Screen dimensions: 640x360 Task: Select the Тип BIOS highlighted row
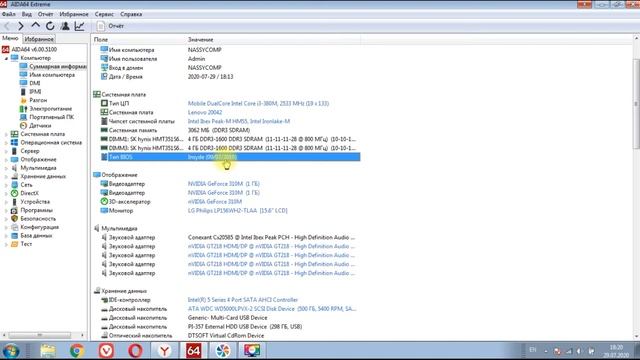coord(230,157)
